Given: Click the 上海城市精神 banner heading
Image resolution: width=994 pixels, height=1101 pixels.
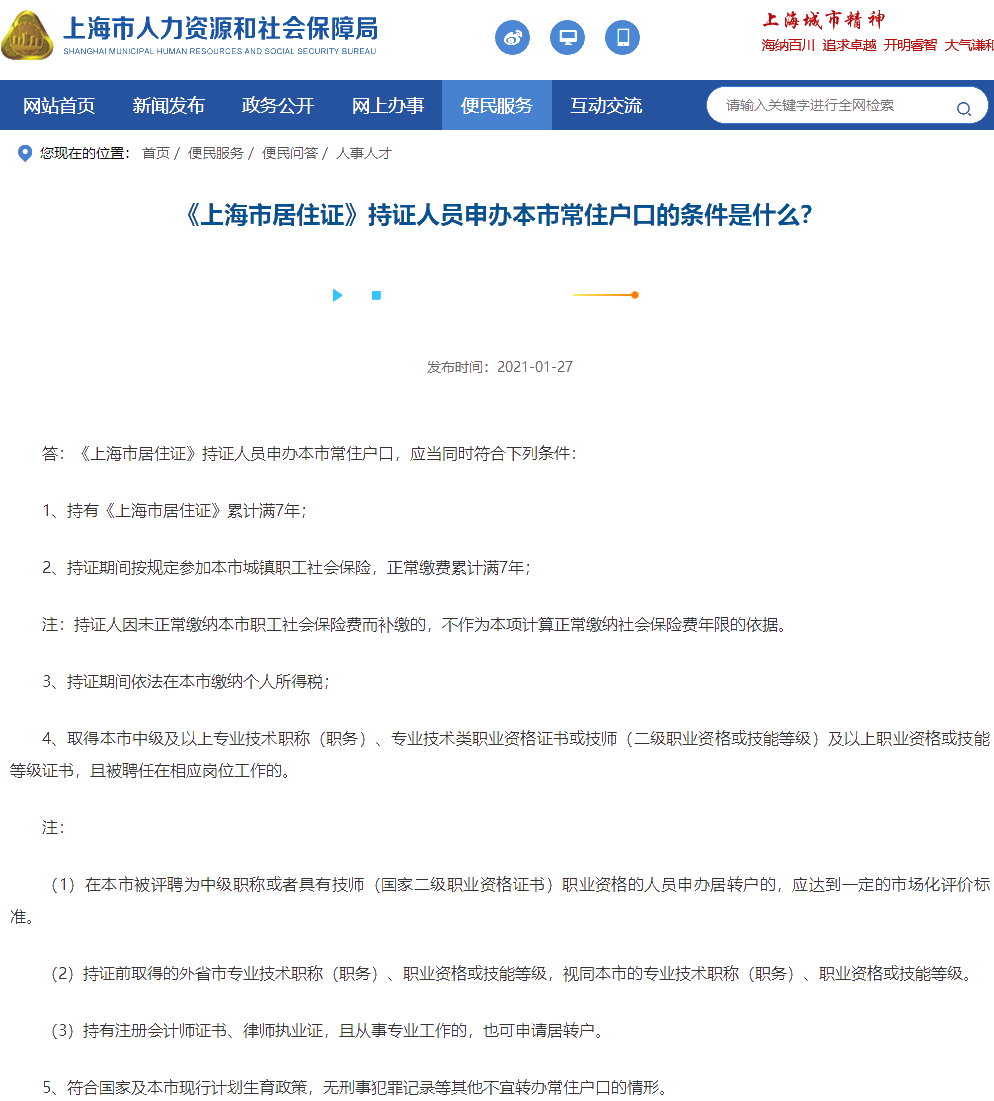Looking at the screenshot, I should click(823, 20).
